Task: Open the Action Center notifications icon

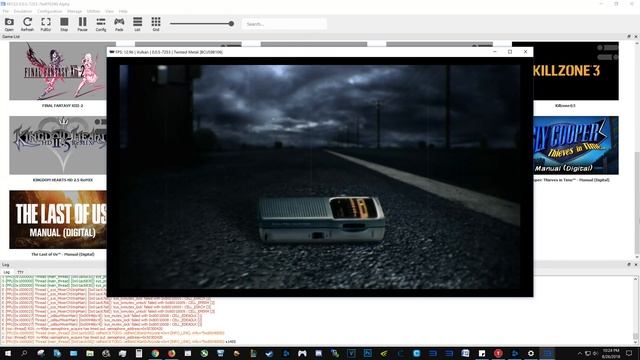Action: 629,353
